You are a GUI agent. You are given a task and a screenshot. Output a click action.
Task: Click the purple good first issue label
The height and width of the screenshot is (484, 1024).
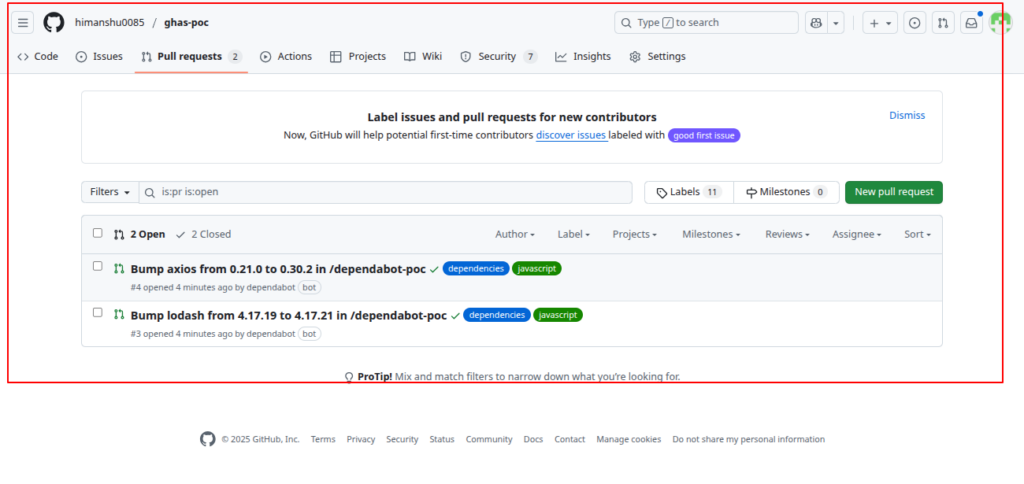[x=704, y=135]
